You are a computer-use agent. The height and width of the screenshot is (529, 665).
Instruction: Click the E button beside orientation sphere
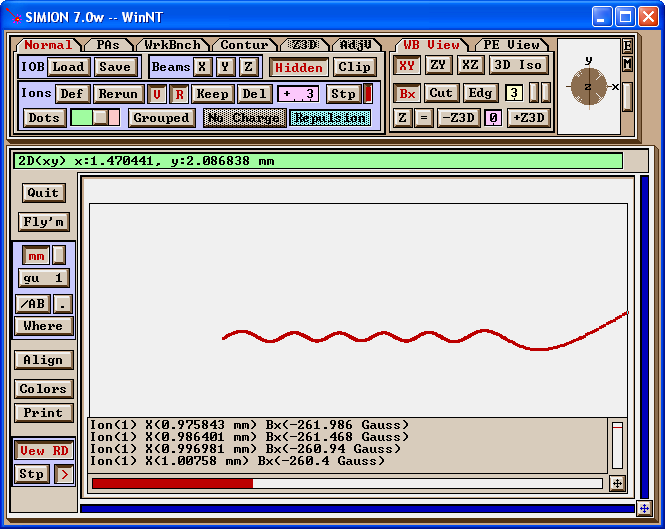pos(627,46)
